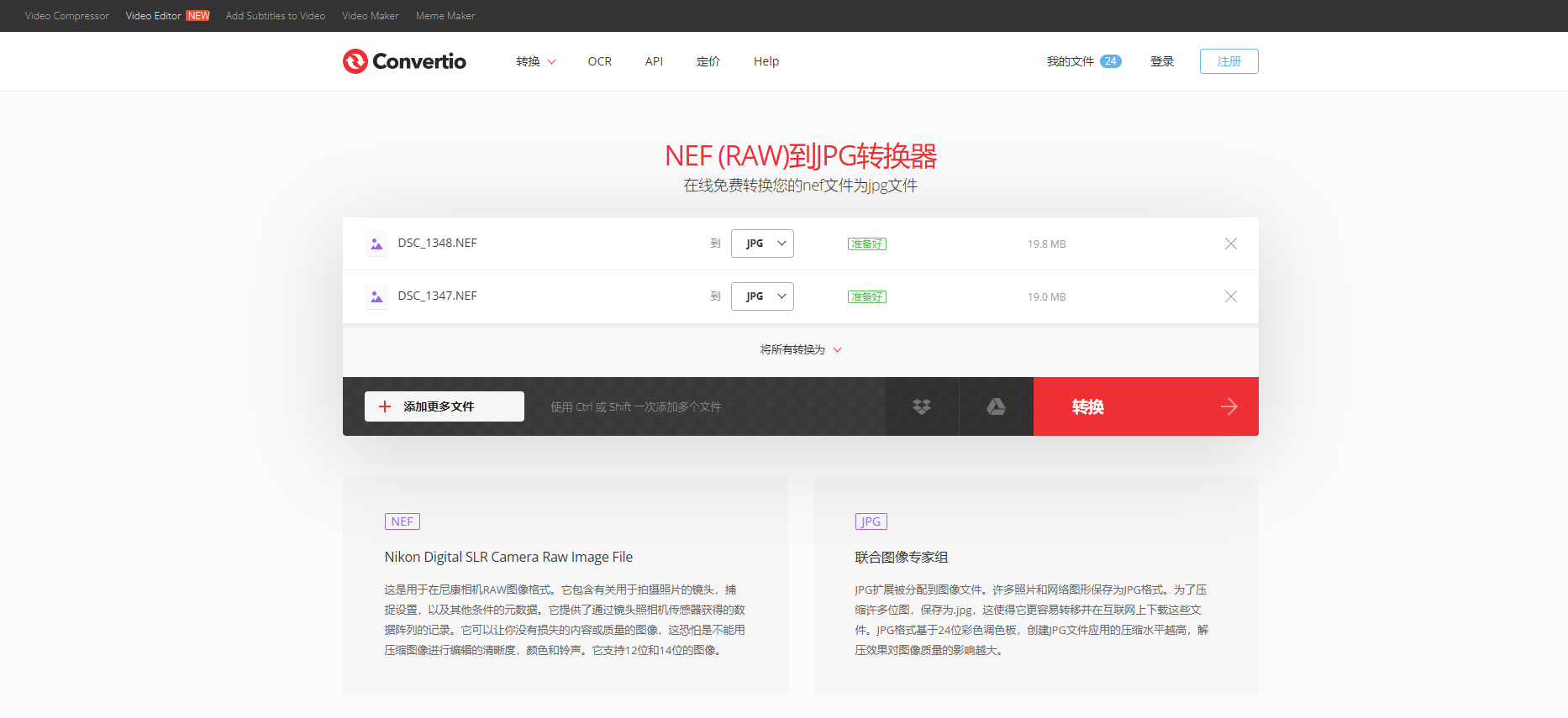The width and height of the screenshot is (1568, 718).
Task: Click the red 转换 convert button
Action: [1146, 406]
